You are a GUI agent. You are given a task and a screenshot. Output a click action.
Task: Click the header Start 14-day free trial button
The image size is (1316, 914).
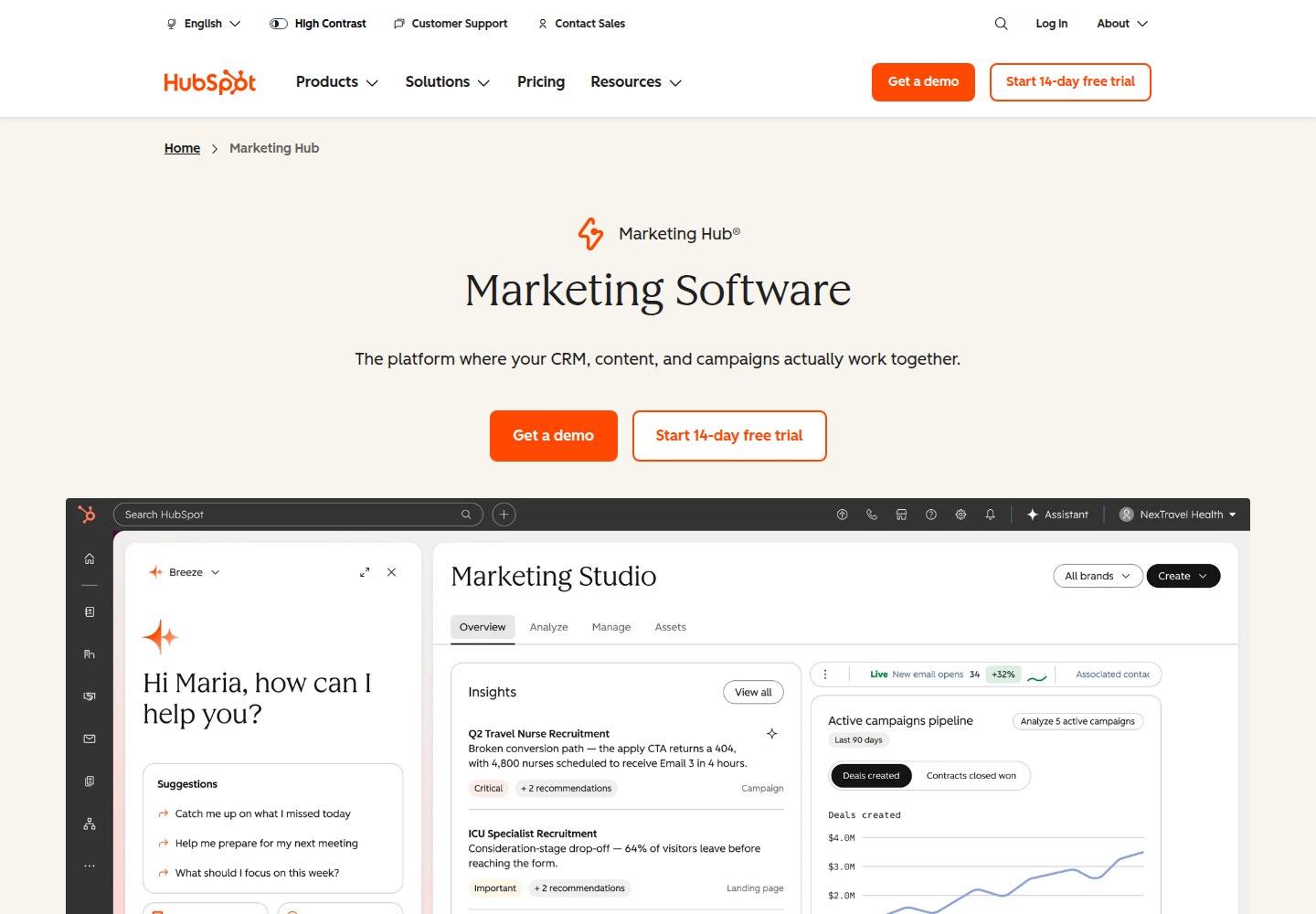1070,82
